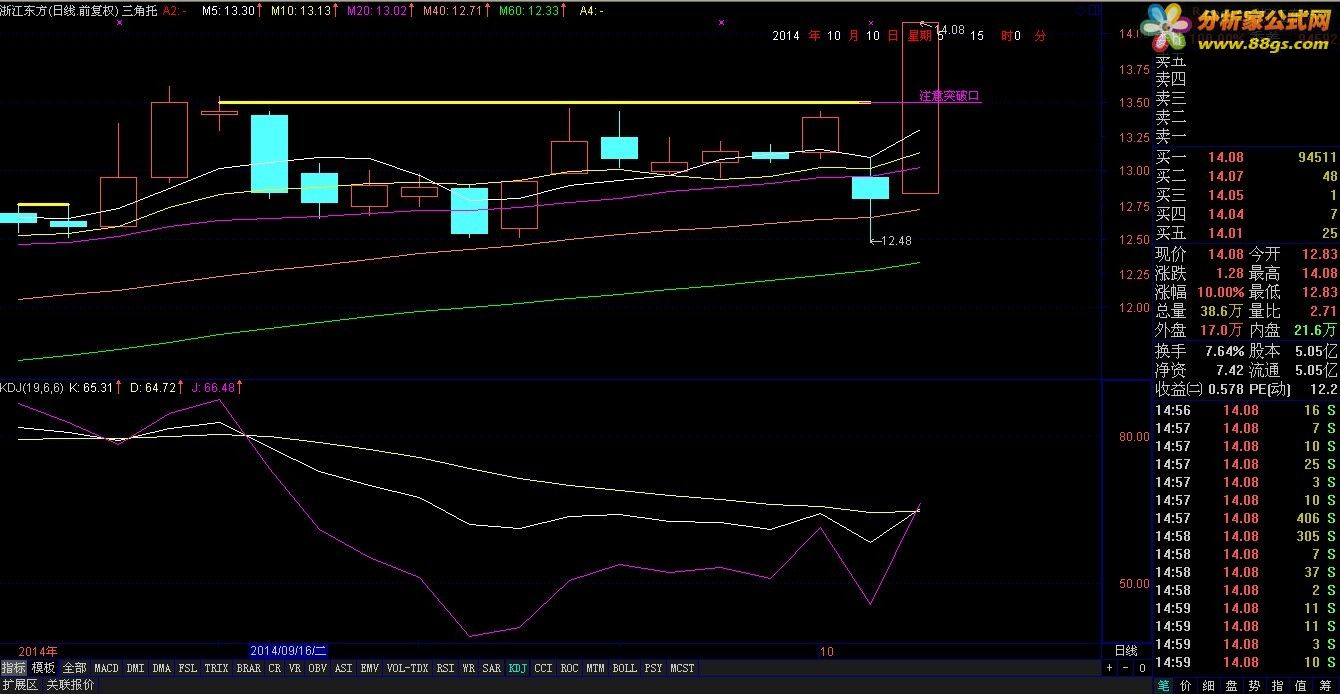The width and height of the screenshot is (1340, 694).
Task: Select the 全部 indicator group
Action: click(74, 668)
